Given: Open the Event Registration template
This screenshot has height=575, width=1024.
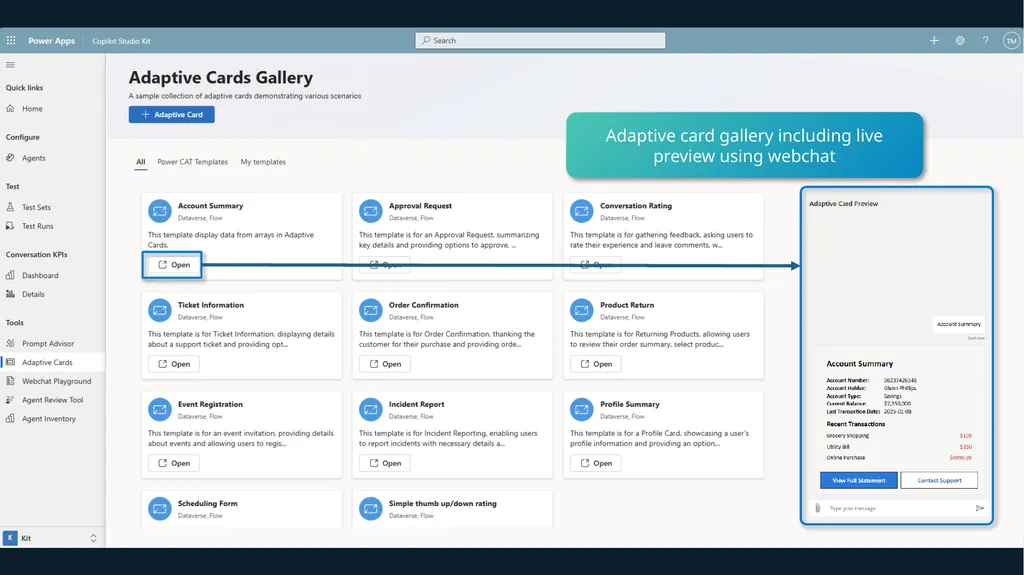Looking at the screenshot, I should 173,463.
